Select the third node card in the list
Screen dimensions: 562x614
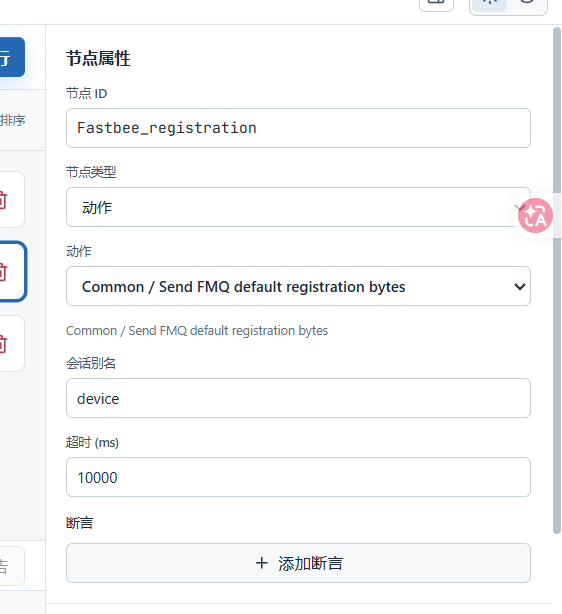click(x=12, y=343)
